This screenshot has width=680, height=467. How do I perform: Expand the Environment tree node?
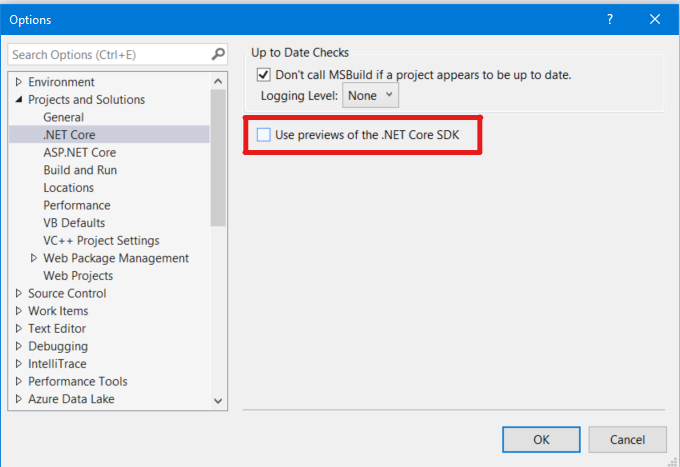pos(18,82)
